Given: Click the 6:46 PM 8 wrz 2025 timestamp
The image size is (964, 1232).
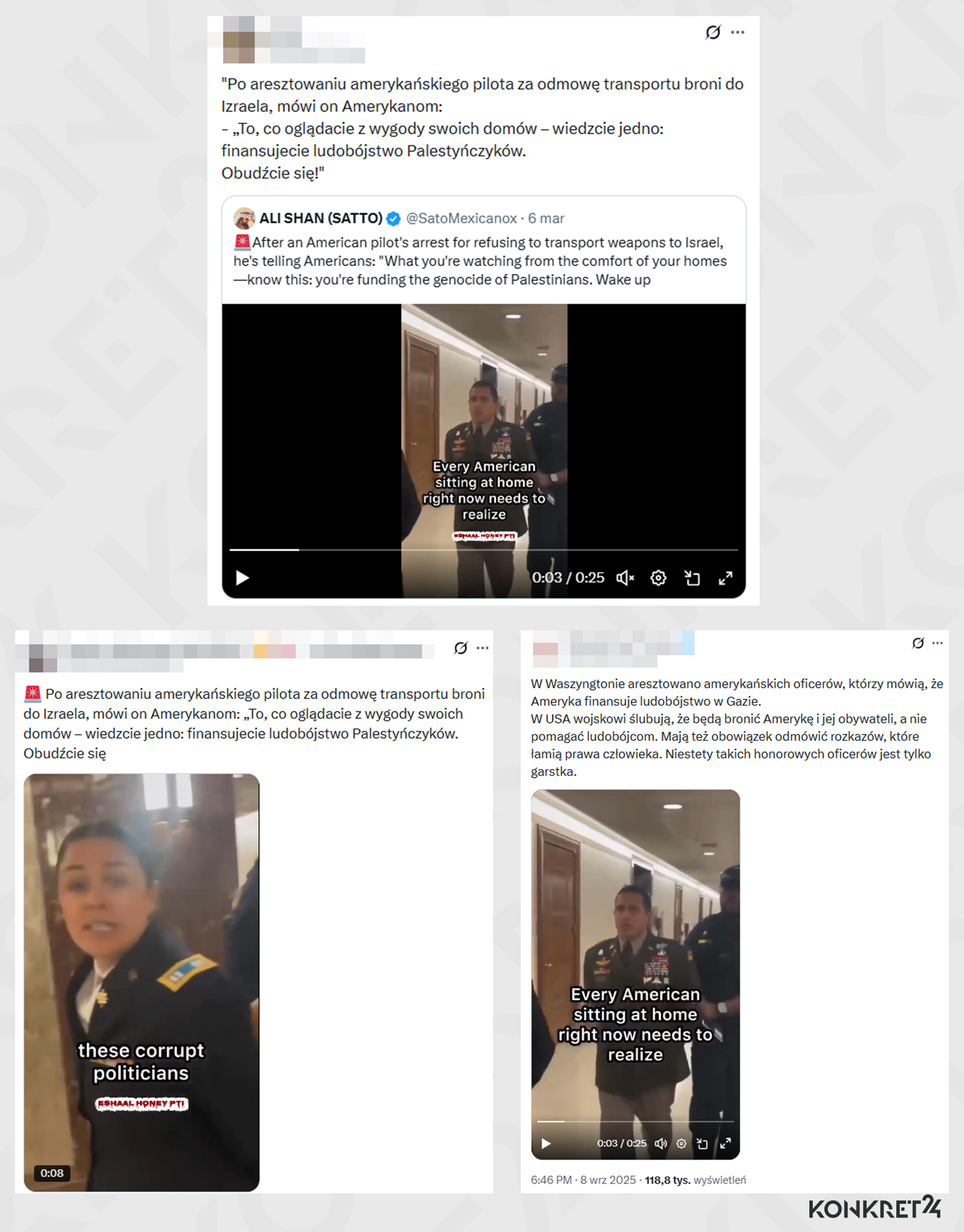Looking at the screenshot, I should click(583, 1180).
